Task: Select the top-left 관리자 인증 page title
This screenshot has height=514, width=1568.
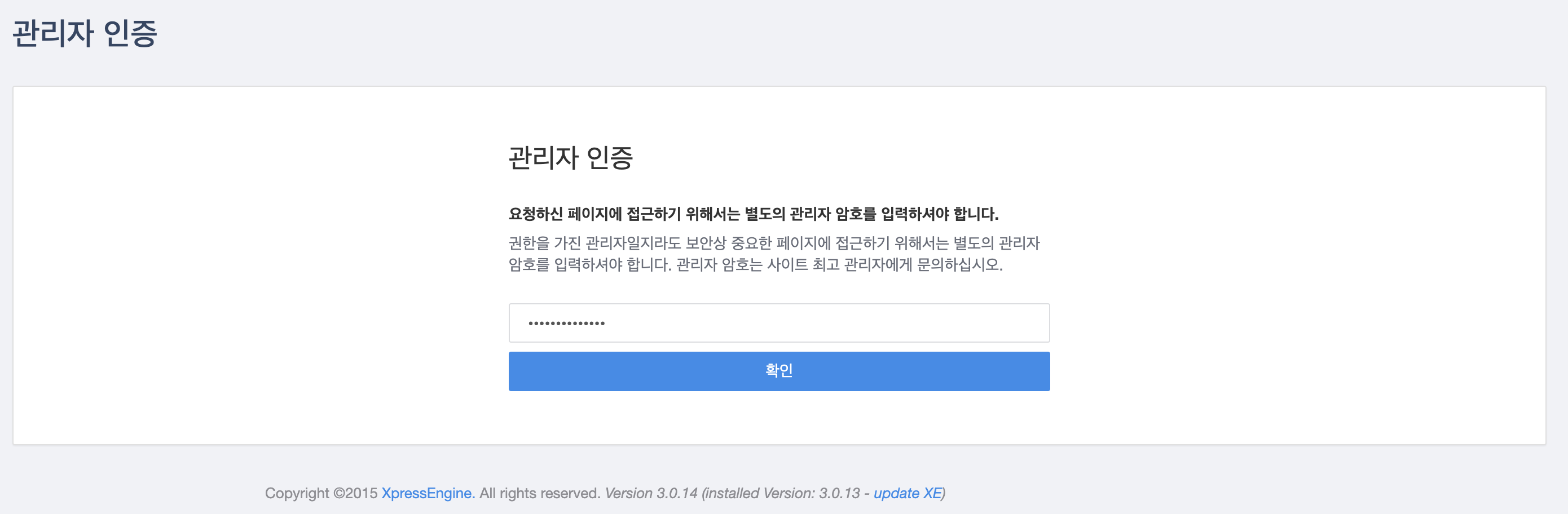Action: 85,33
